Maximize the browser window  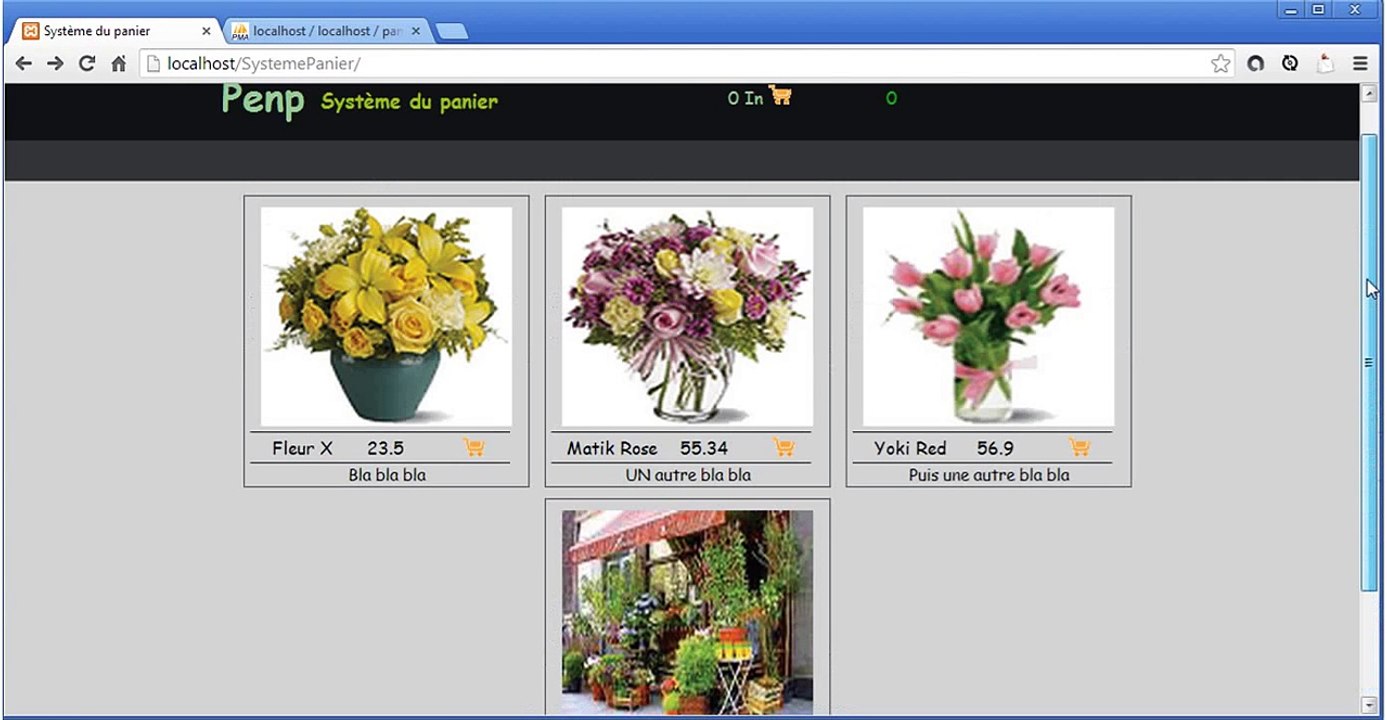tap(1318, 9)
